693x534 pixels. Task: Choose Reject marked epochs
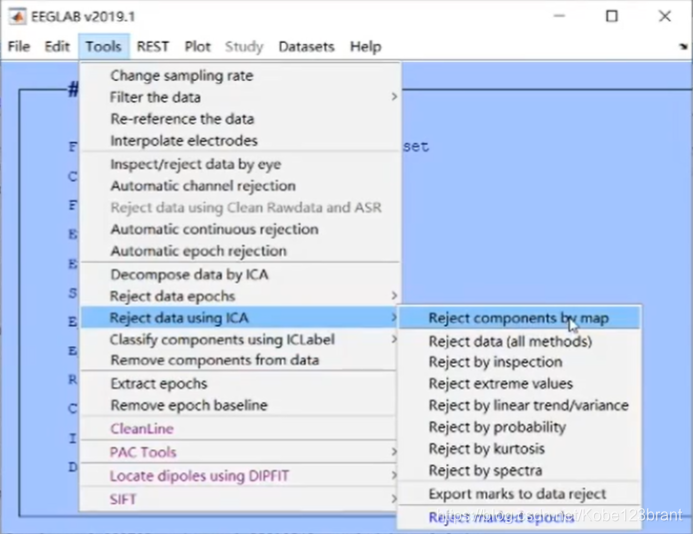[519, 517]
